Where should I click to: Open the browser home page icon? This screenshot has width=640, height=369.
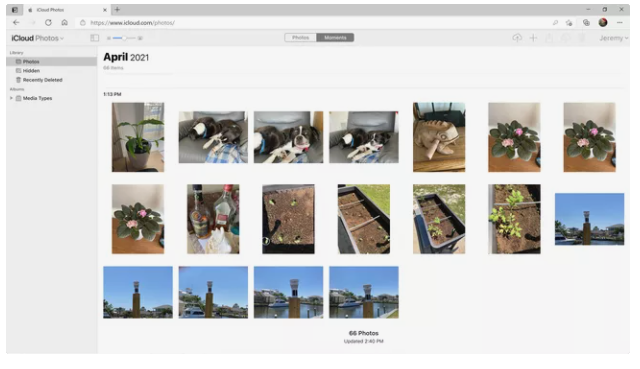point(64,23)
